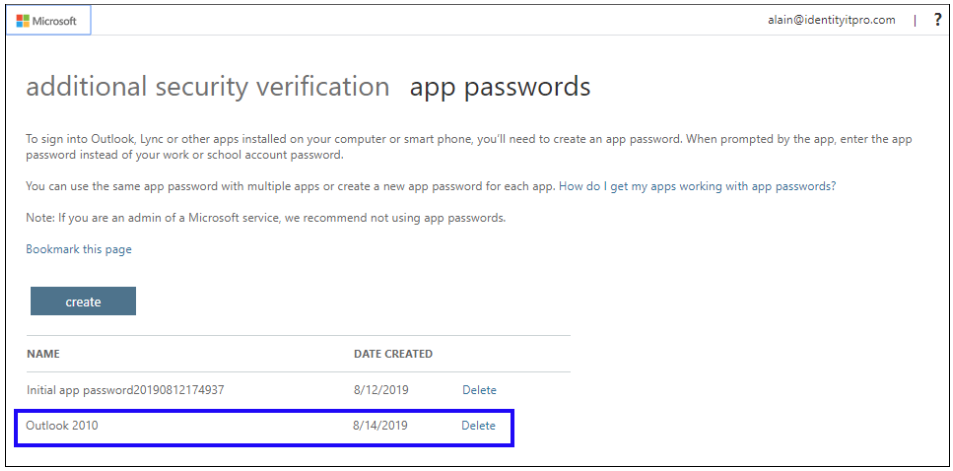
Task: Open 'How do I get my apps working' link
Action: pos(697,187)
